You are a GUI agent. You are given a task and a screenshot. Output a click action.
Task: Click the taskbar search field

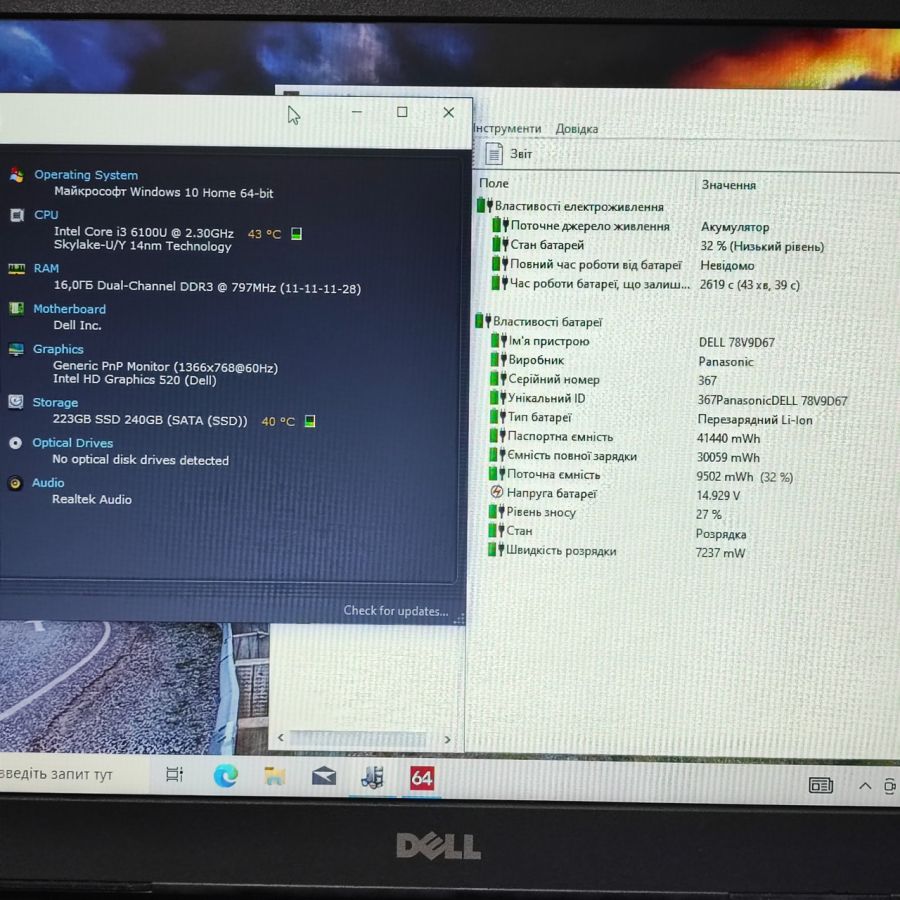[x=73, y=774]
